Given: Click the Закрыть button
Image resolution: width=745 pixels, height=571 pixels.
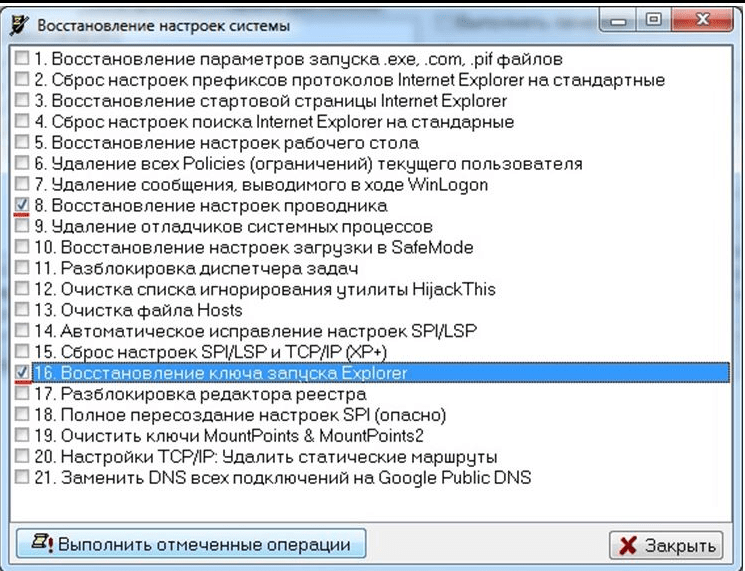Looking at the screenshot, I should pos(666,545).
